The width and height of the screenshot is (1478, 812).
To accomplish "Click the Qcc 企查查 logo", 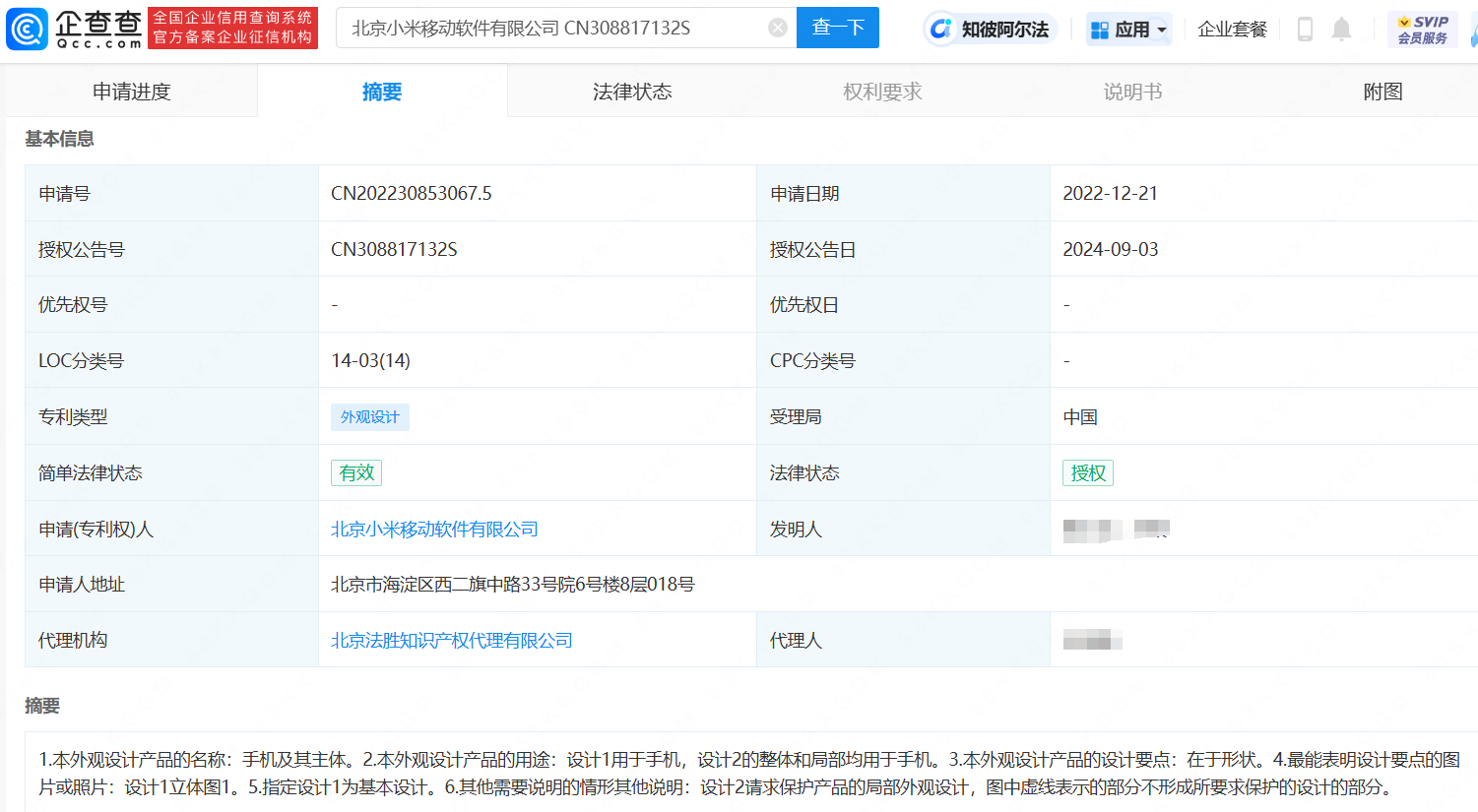I will (x=75, y=29).
